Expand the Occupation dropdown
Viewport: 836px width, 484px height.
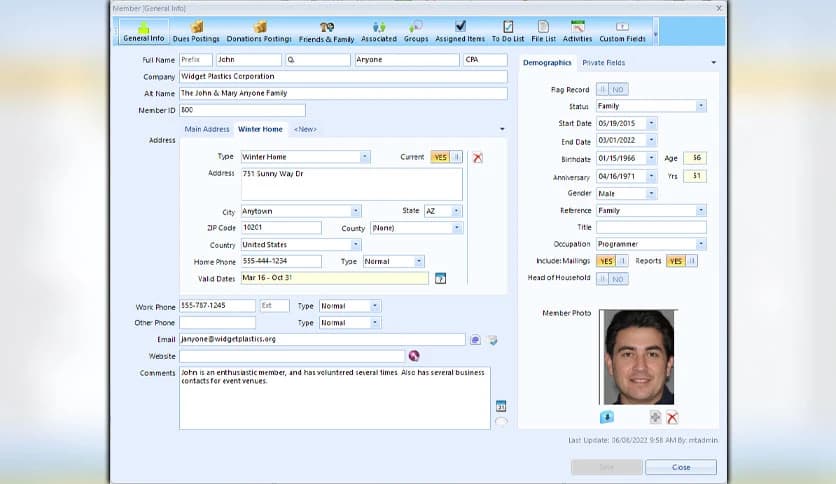700,244
